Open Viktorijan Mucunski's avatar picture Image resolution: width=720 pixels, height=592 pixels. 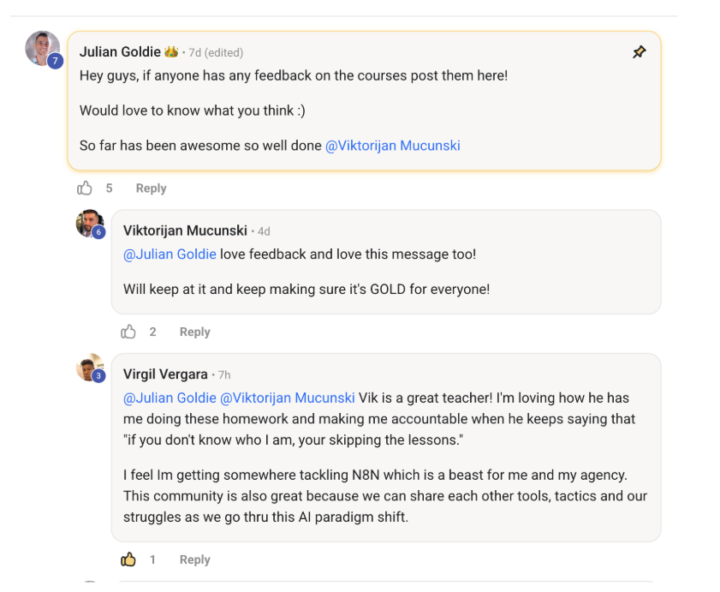point(88,222)
